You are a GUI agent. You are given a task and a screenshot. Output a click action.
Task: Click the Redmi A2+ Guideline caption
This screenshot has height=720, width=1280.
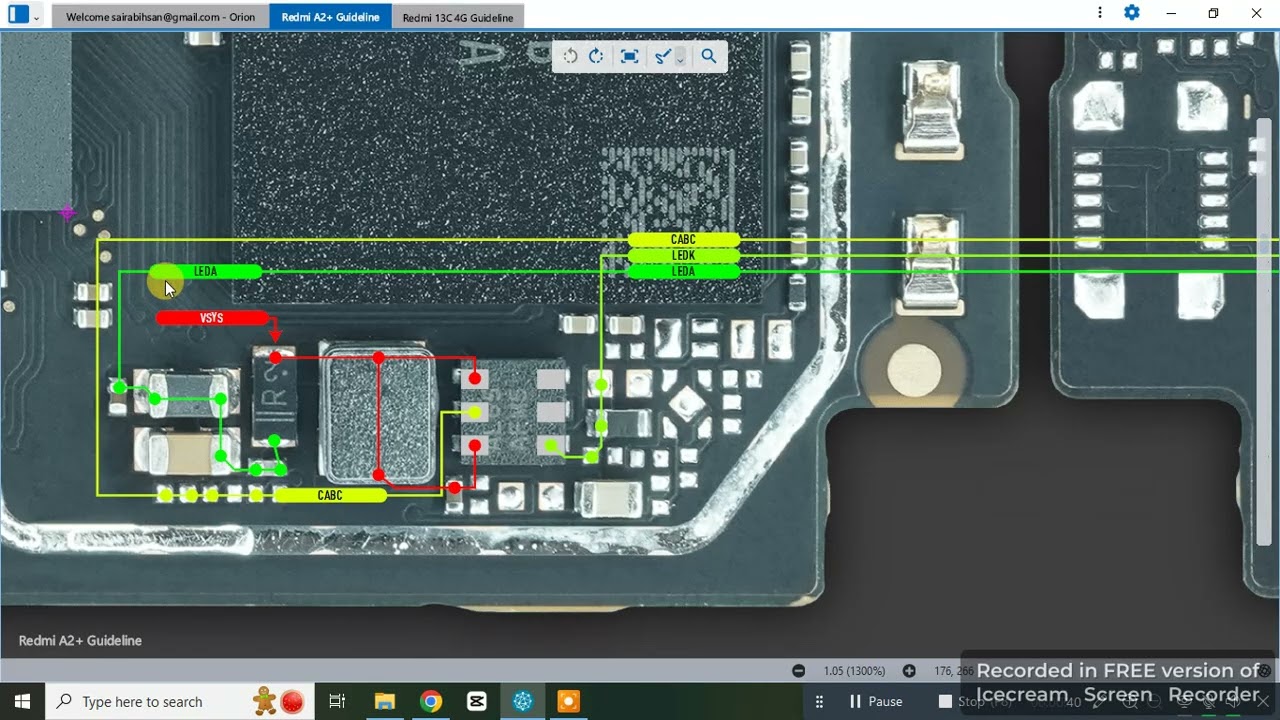tap(80, 640)
